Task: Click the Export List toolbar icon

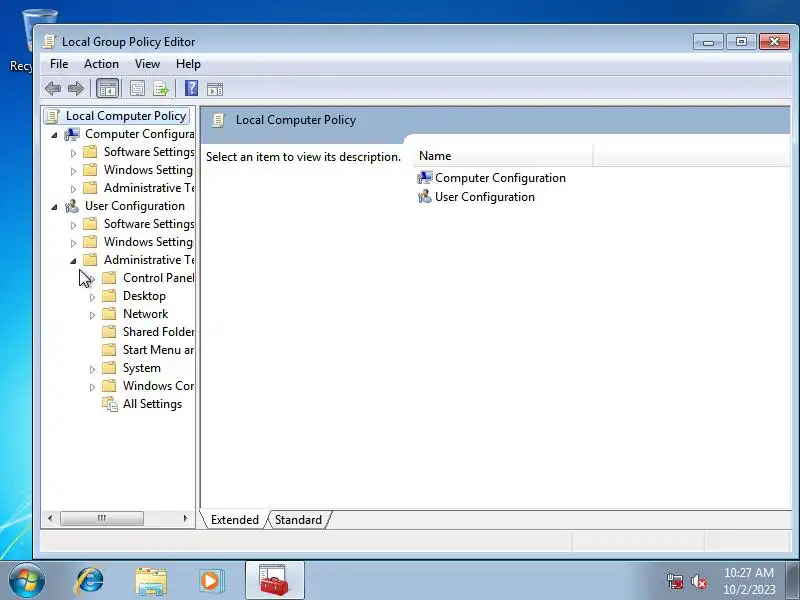Action: [161, 89]
